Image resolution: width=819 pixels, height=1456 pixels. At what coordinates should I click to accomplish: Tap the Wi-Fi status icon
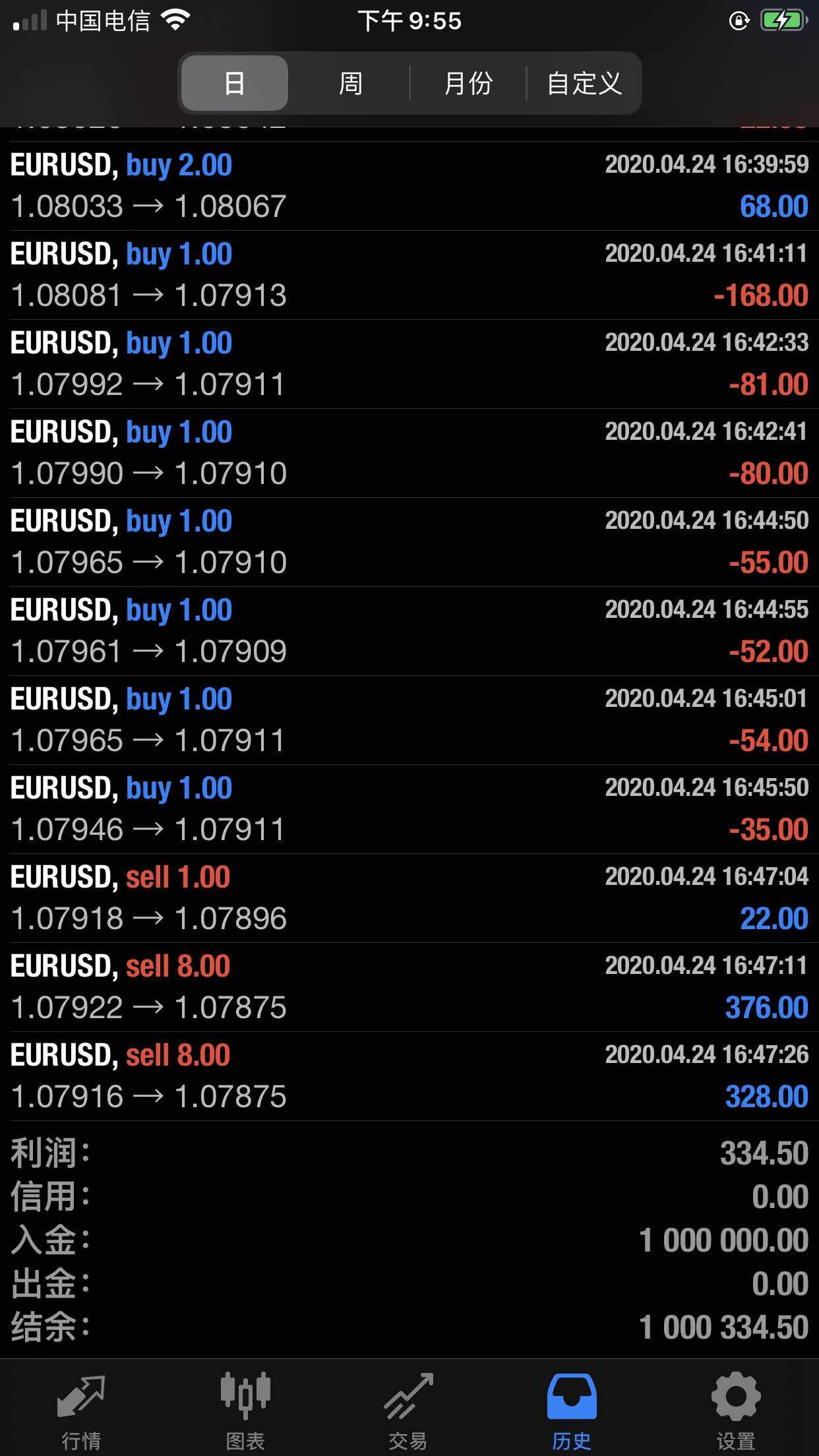coord(175,21)
